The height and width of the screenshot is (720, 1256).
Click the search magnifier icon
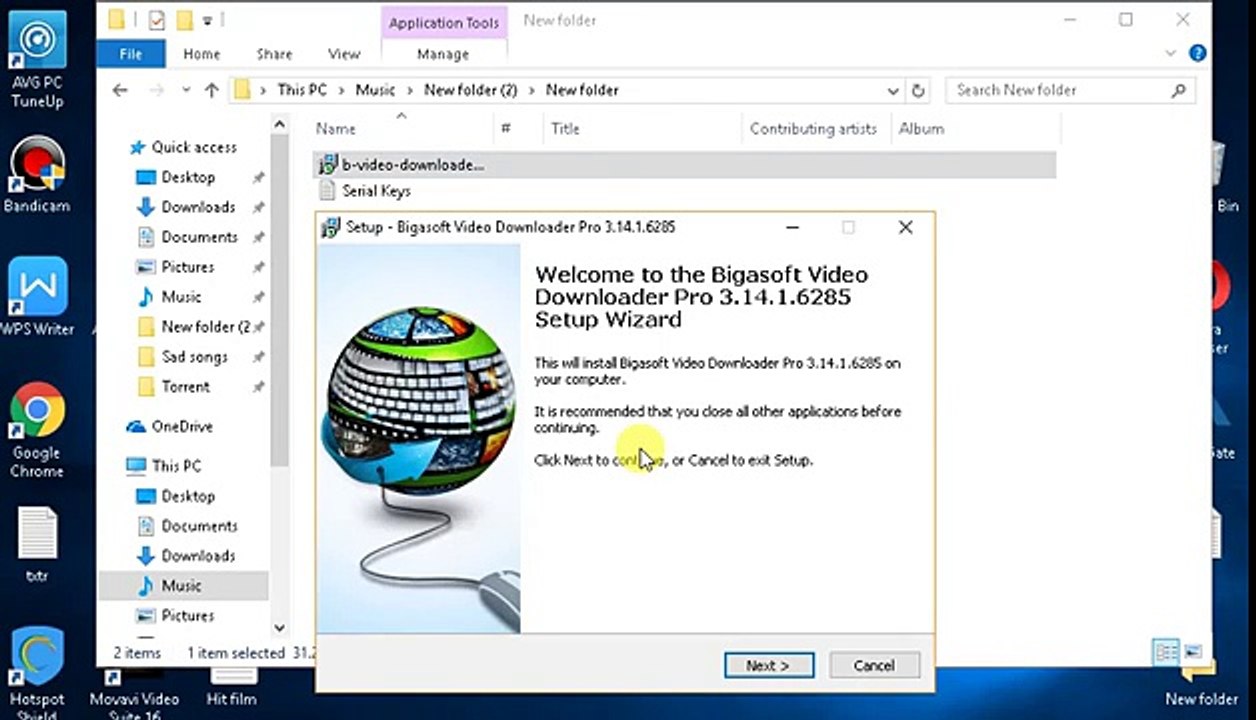[x=1178, y=90]
